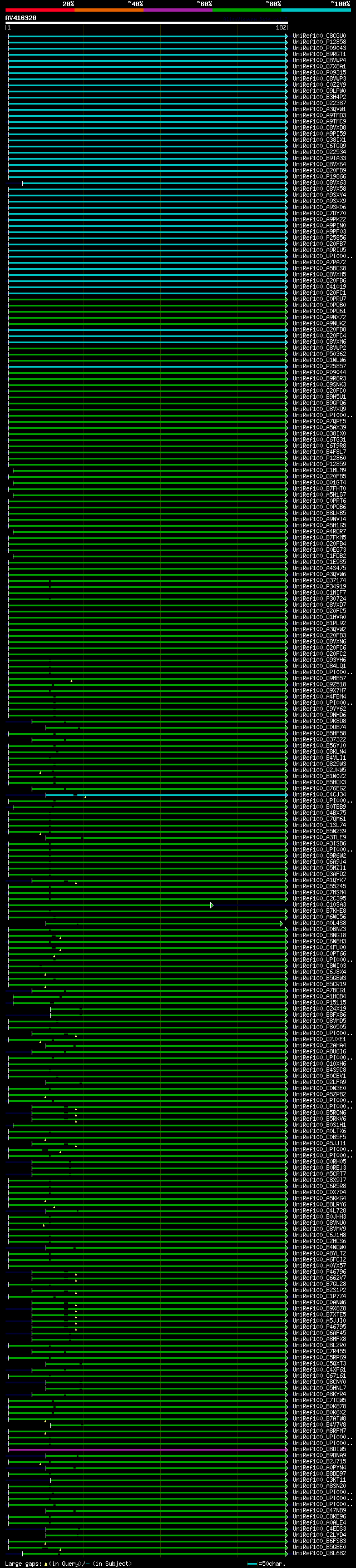Image resolution: width=356 pixels, height=1568 pixels.
Task: Click the green ~80% identity legend segment
Action: click(x=247, y=10)
